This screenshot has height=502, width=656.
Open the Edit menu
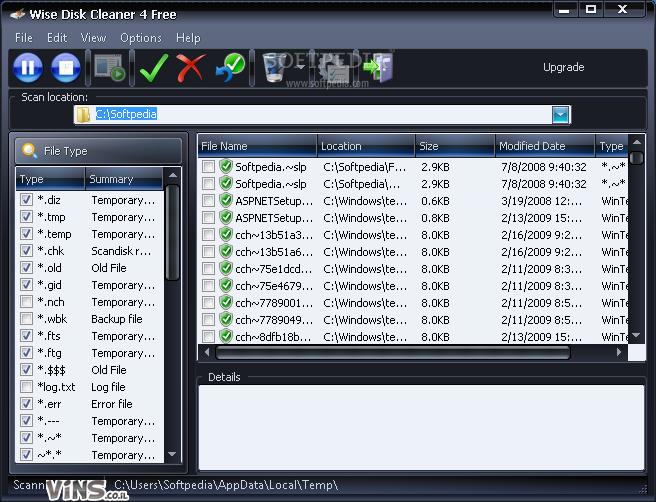(57, 38)
